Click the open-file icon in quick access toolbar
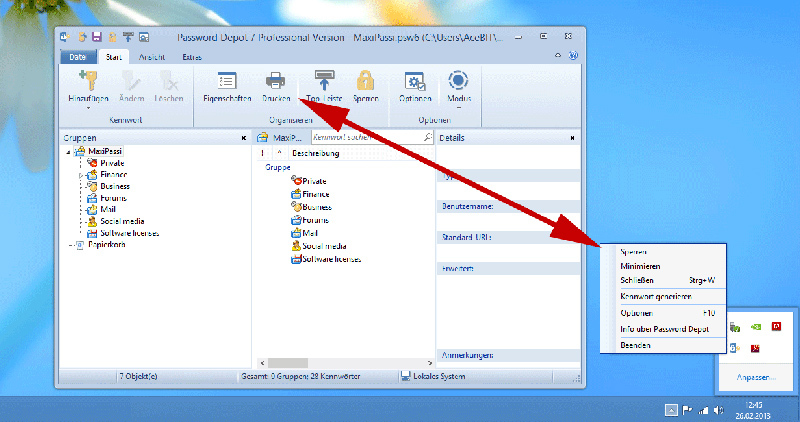The width and height of the screenshot is (800, 422). (x=81, y=37)
